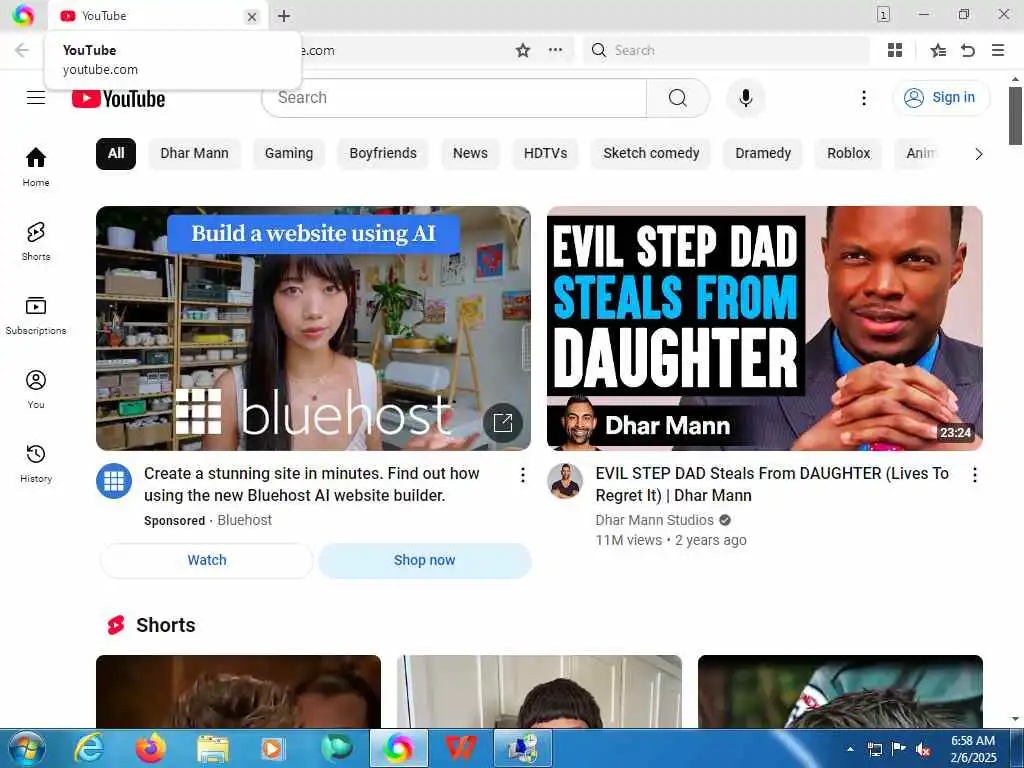
Task: Select the Dhar Mann filter chip
Action: click(195, 153)
